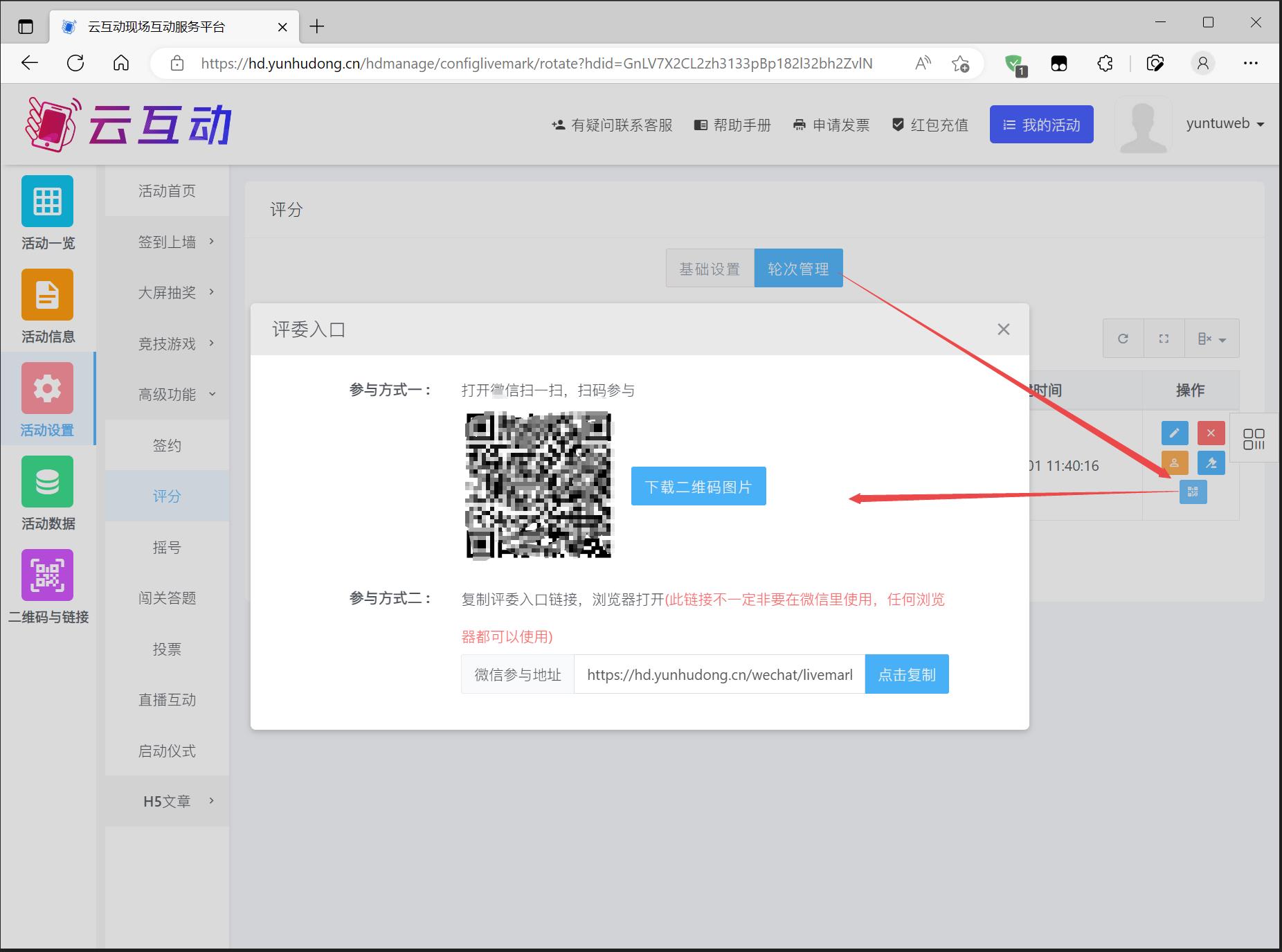
Task: Click the small blue QR code icon in table row
Action: point(1193,492)
